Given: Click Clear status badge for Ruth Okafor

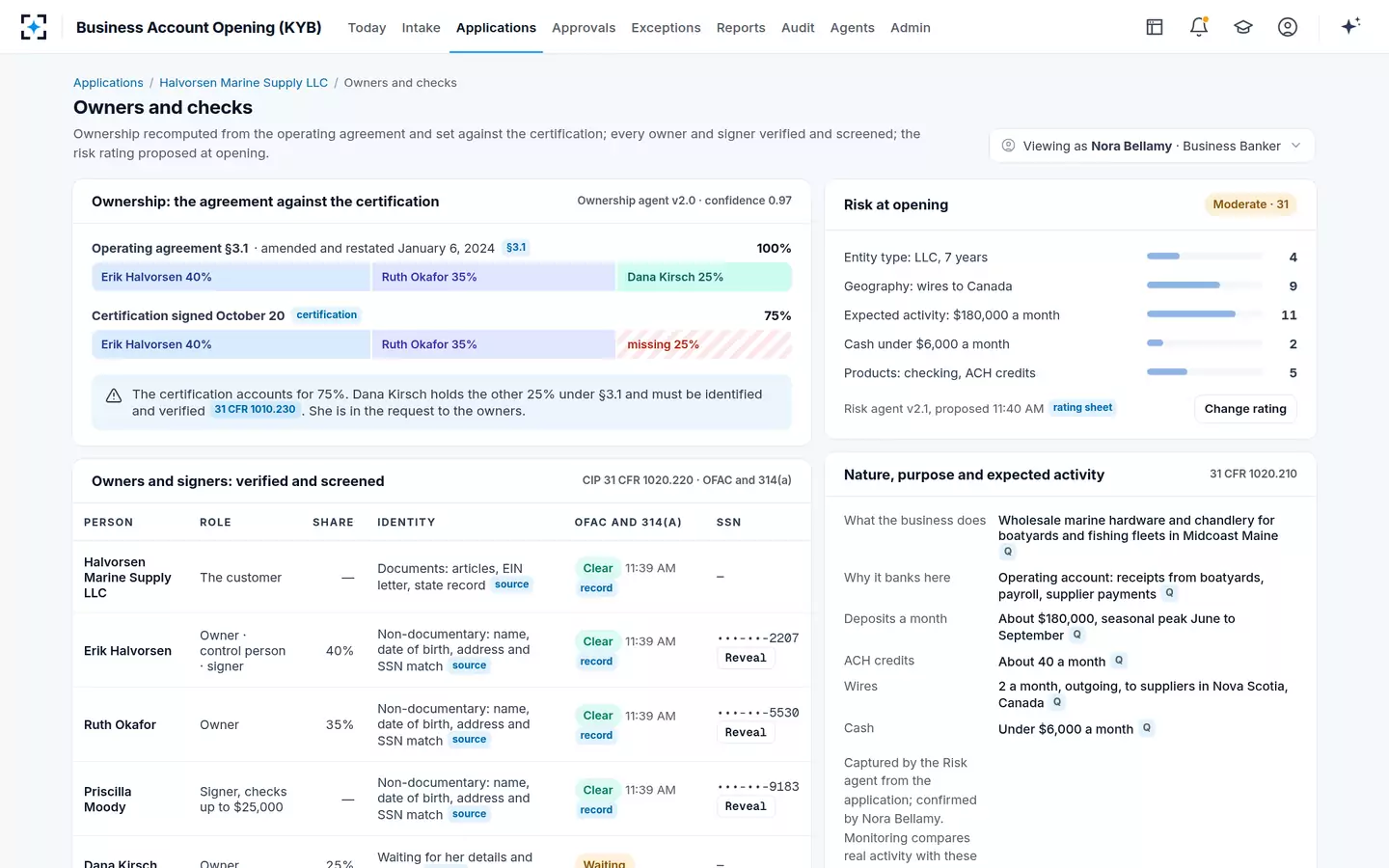Looking at the screenshot, I should coord(598,716).
